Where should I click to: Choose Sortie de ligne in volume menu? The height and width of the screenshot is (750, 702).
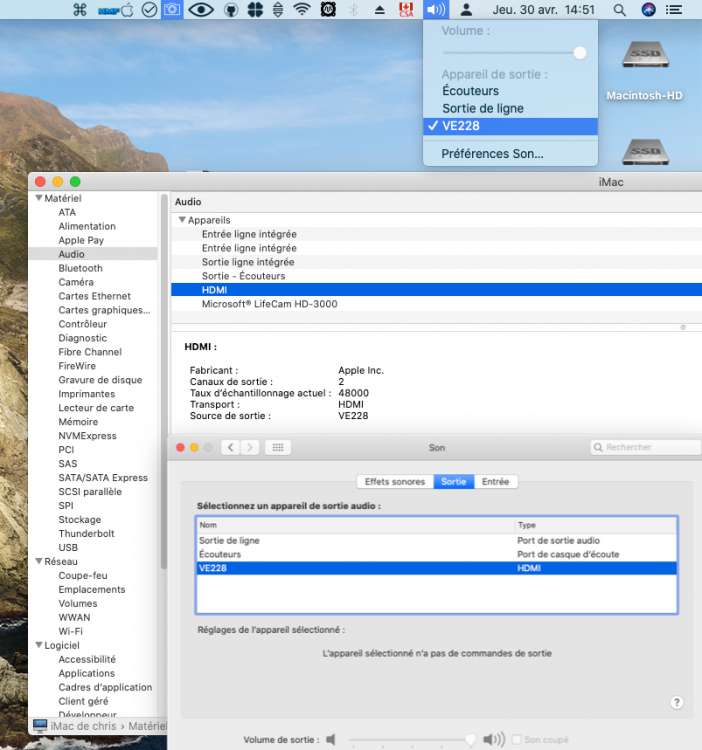coord(510,109)
